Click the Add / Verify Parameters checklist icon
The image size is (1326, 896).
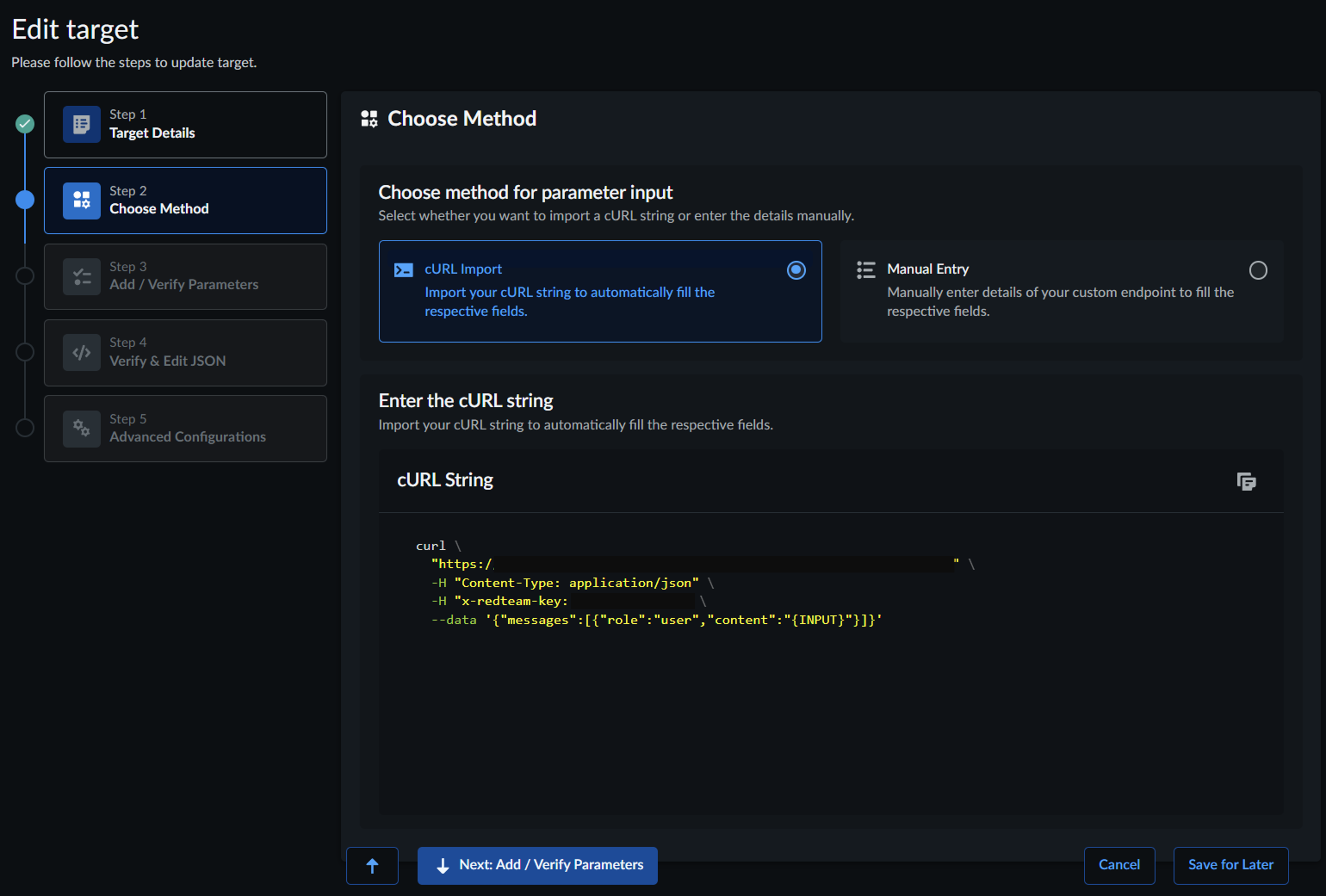pos(82,277)
